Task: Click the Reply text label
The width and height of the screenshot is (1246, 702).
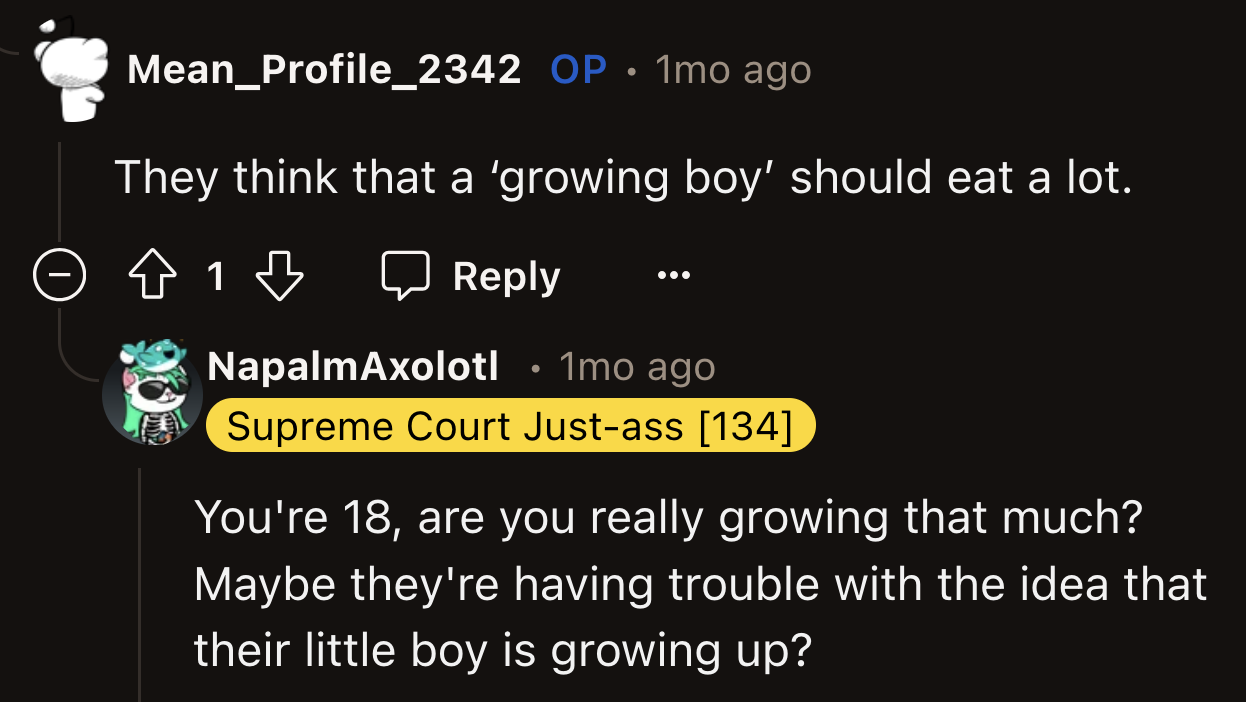Action: (506, 276)
